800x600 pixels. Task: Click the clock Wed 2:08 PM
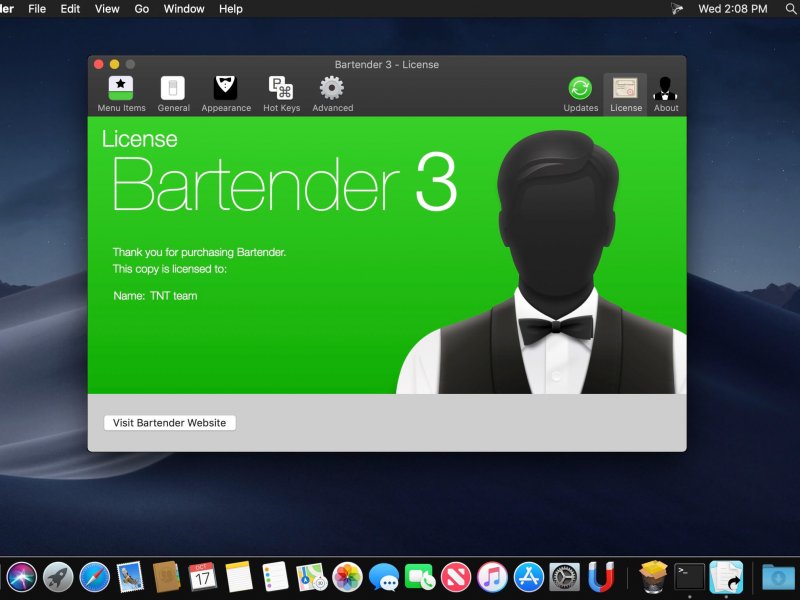pyautogui.click(x=733, y=9)
